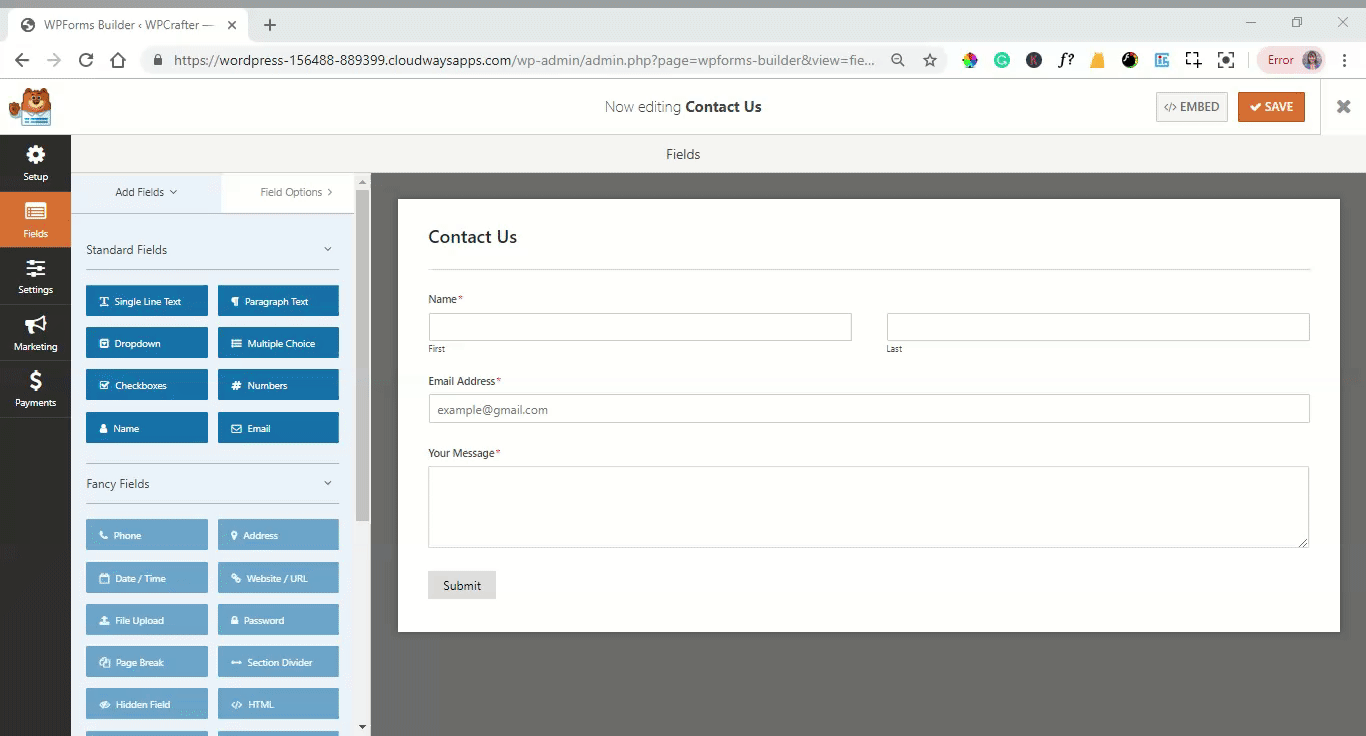Click the EMBED button

pyautogui.click(x=1192, y=107)
